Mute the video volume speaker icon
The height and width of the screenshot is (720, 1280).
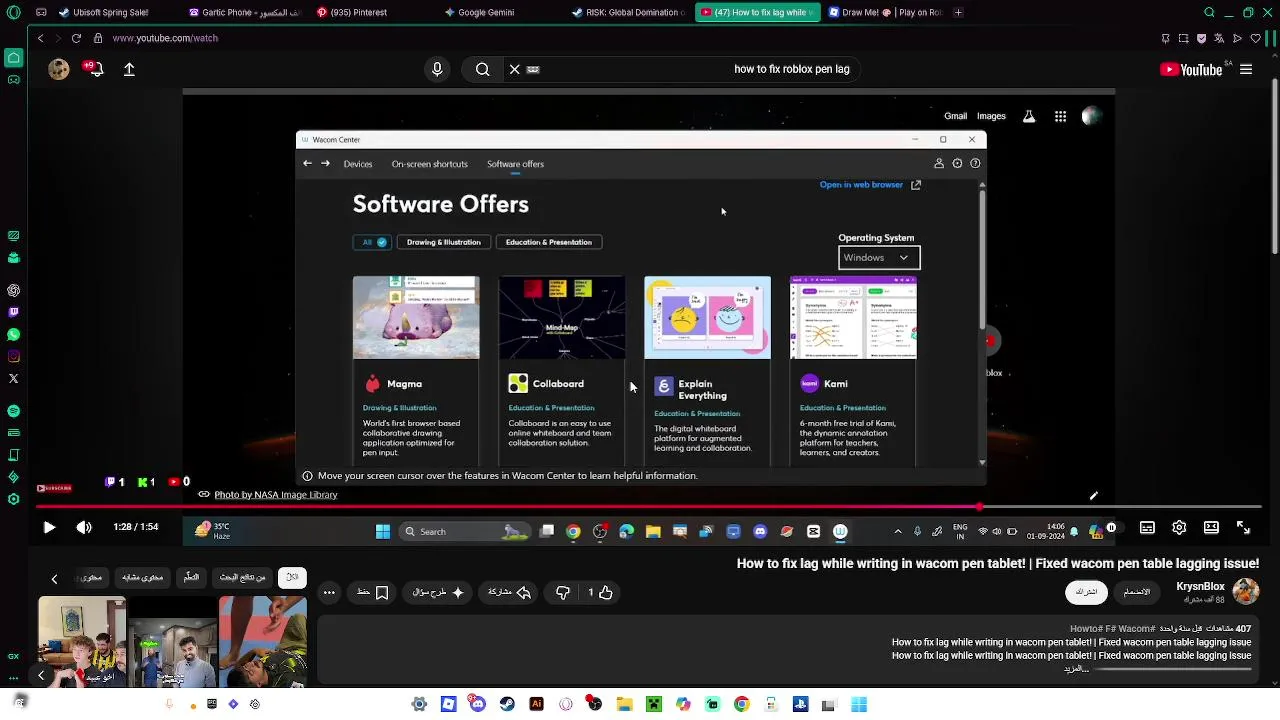click(x=84, y=528)
